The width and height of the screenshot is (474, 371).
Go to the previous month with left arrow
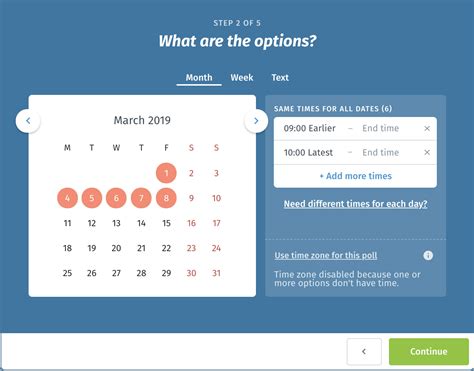pos(28,121)
